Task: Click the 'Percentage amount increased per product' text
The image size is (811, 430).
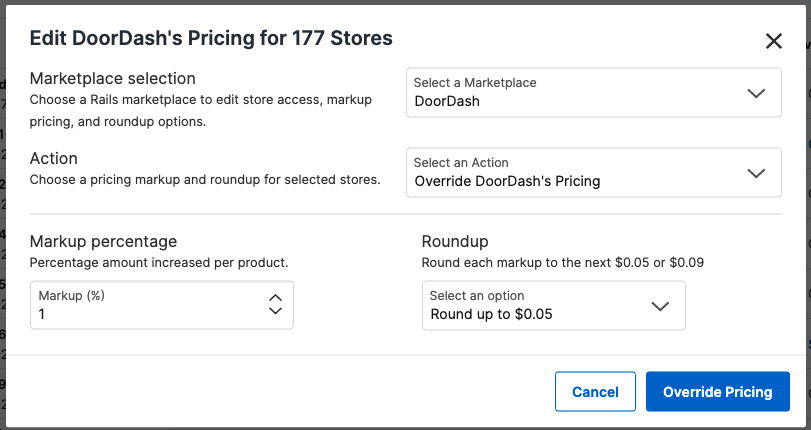Action: (x=159, y=263)
